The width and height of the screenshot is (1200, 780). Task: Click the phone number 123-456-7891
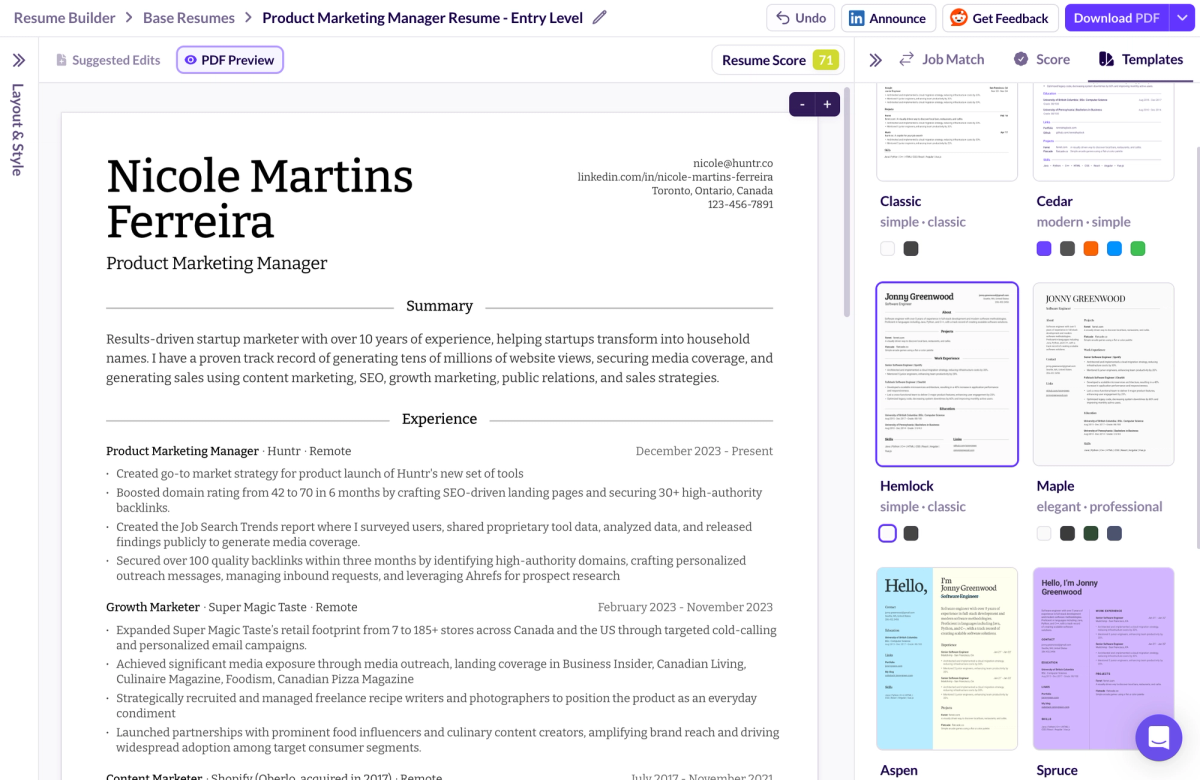[740, 204]
